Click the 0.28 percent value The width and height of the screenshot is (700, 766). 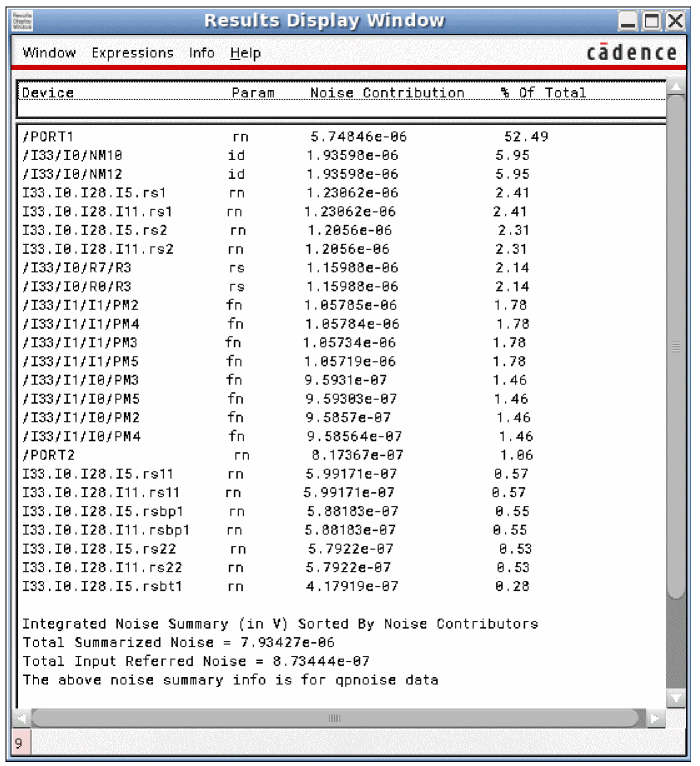tap(512, 586)
